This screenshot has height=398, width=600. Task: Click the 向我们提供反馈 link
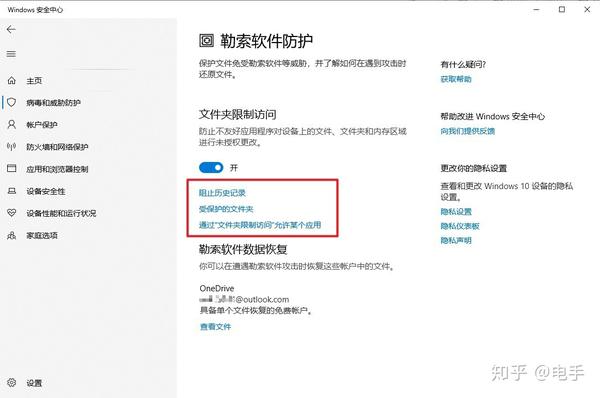click(x=468, y=131)
